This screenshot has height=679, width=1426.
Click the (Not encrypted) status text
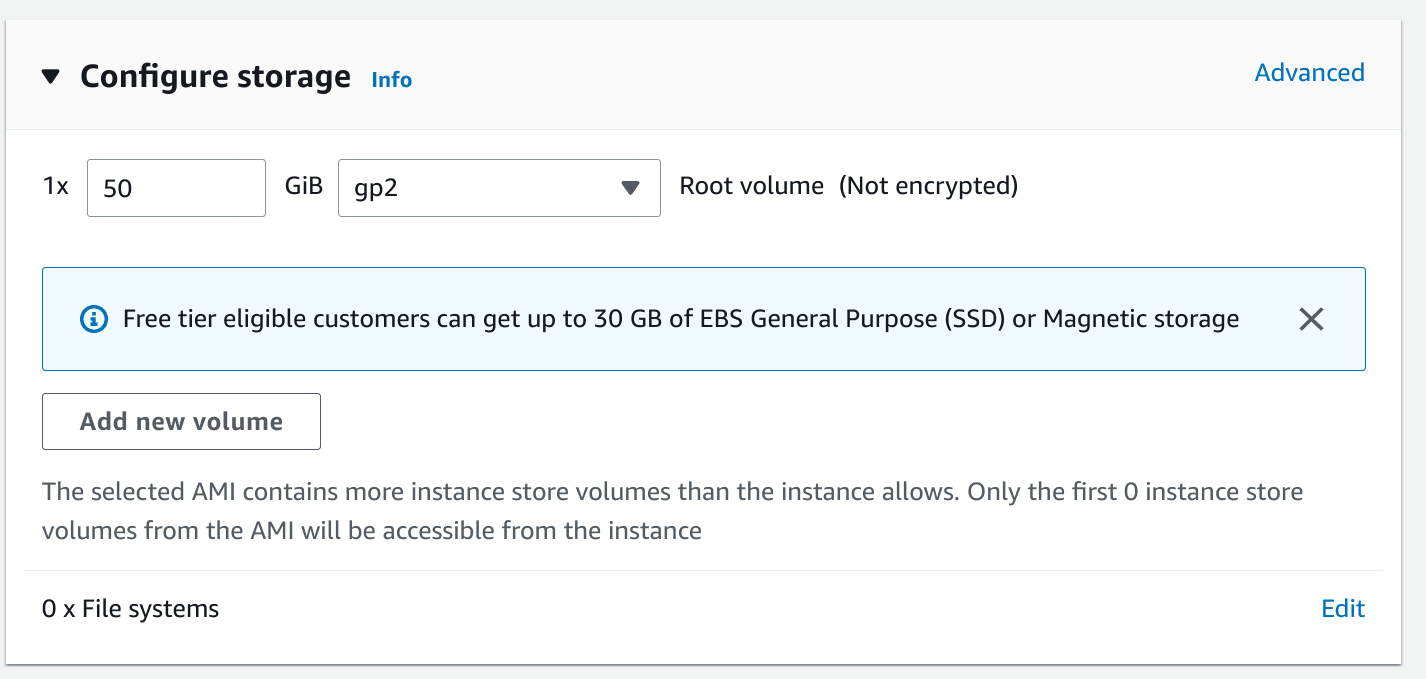(x=928, y=186)
